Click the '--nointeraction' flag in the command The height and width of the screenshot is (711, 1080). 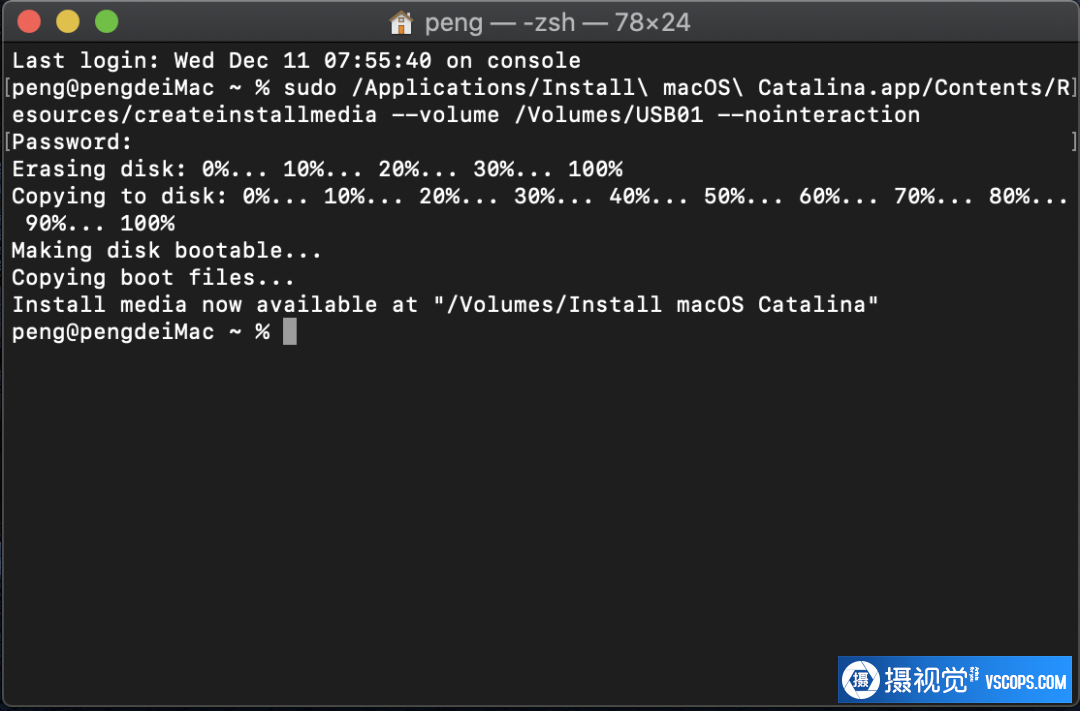[818, 115]
